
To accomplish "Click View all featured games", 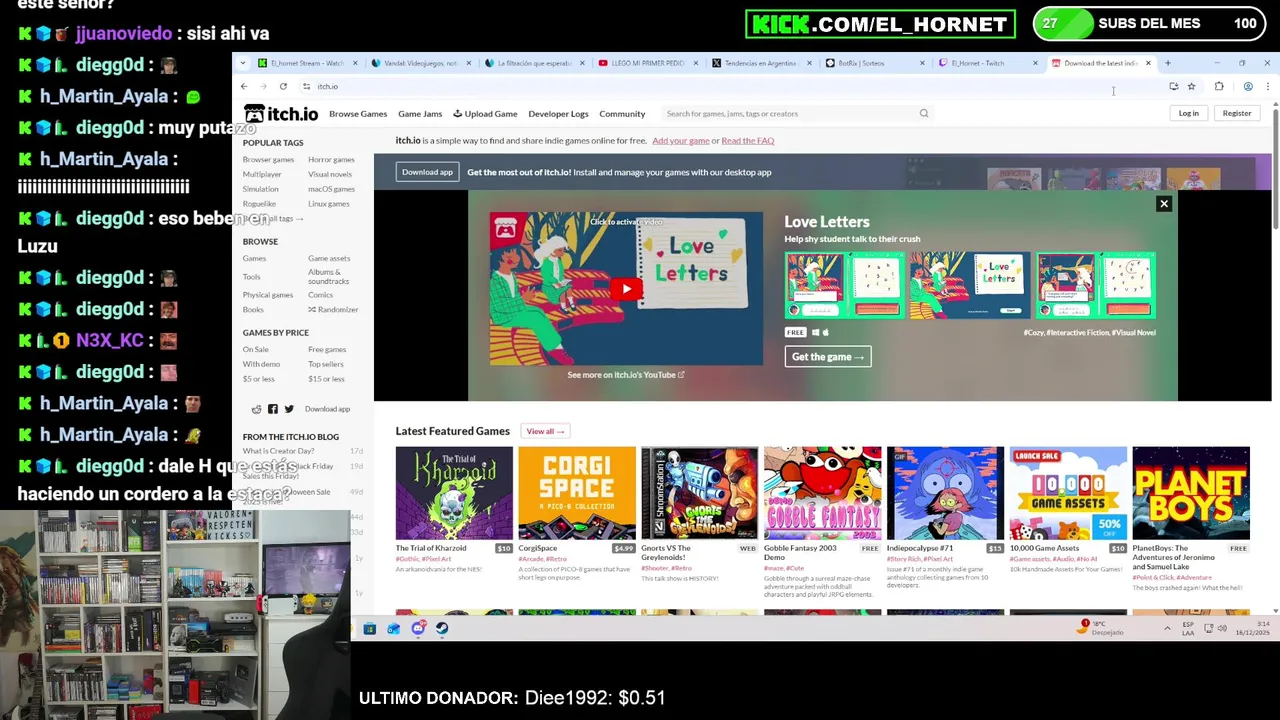I will (545, 431).
